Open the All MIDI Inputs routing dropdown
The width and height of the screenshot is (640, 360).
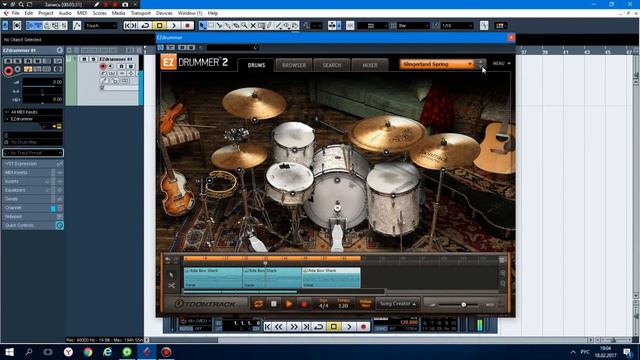coord(33,112)
